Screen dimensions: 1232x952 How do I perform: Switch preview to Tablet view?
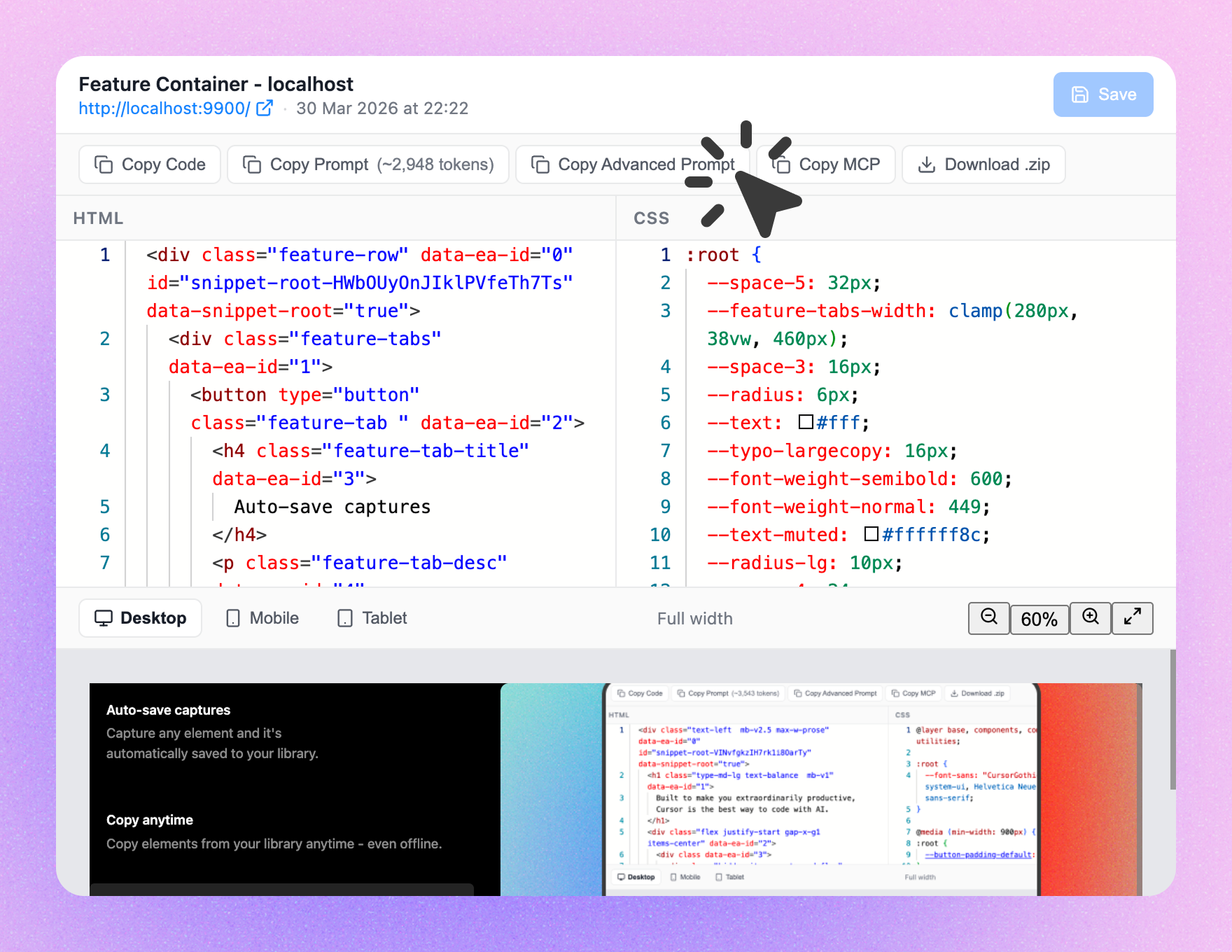pos(372,618)
